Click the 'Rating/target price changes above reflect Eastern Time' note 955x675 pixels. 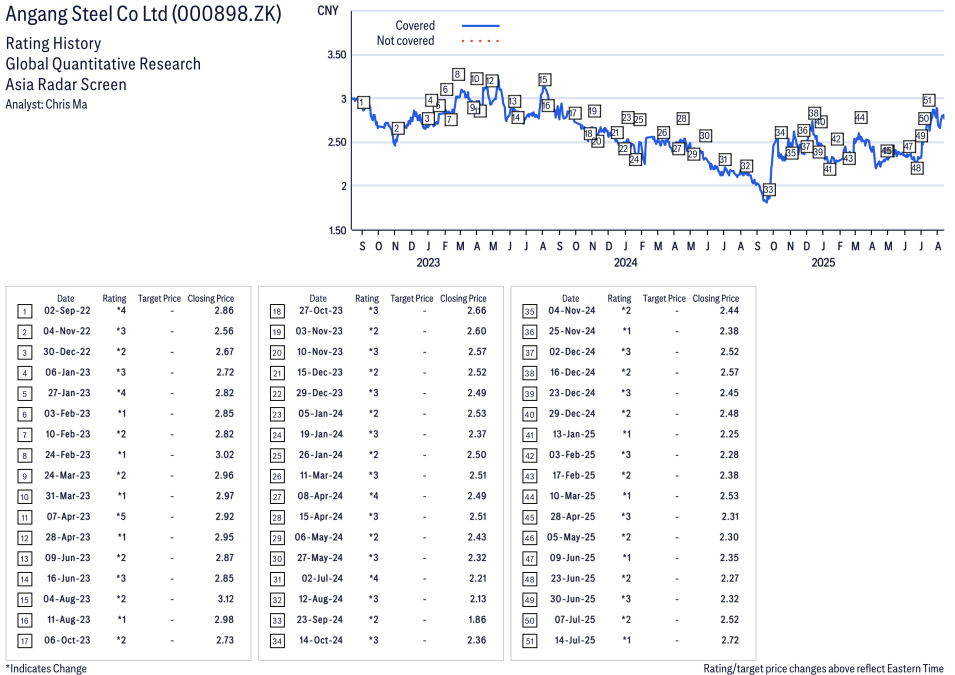coord(823,668)
